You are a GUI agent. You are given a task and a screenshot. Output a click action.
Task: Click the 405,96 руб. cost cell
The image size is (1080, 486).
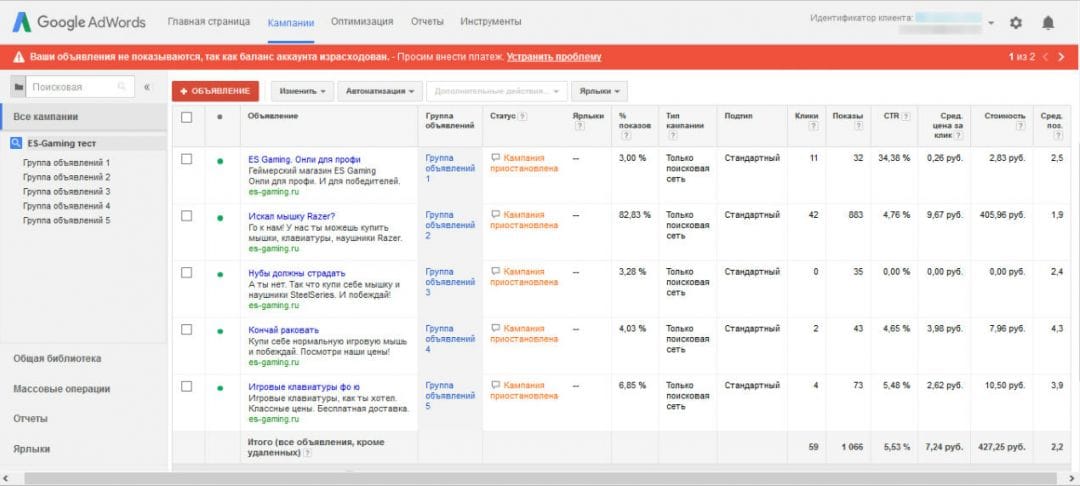point(1002,215)
